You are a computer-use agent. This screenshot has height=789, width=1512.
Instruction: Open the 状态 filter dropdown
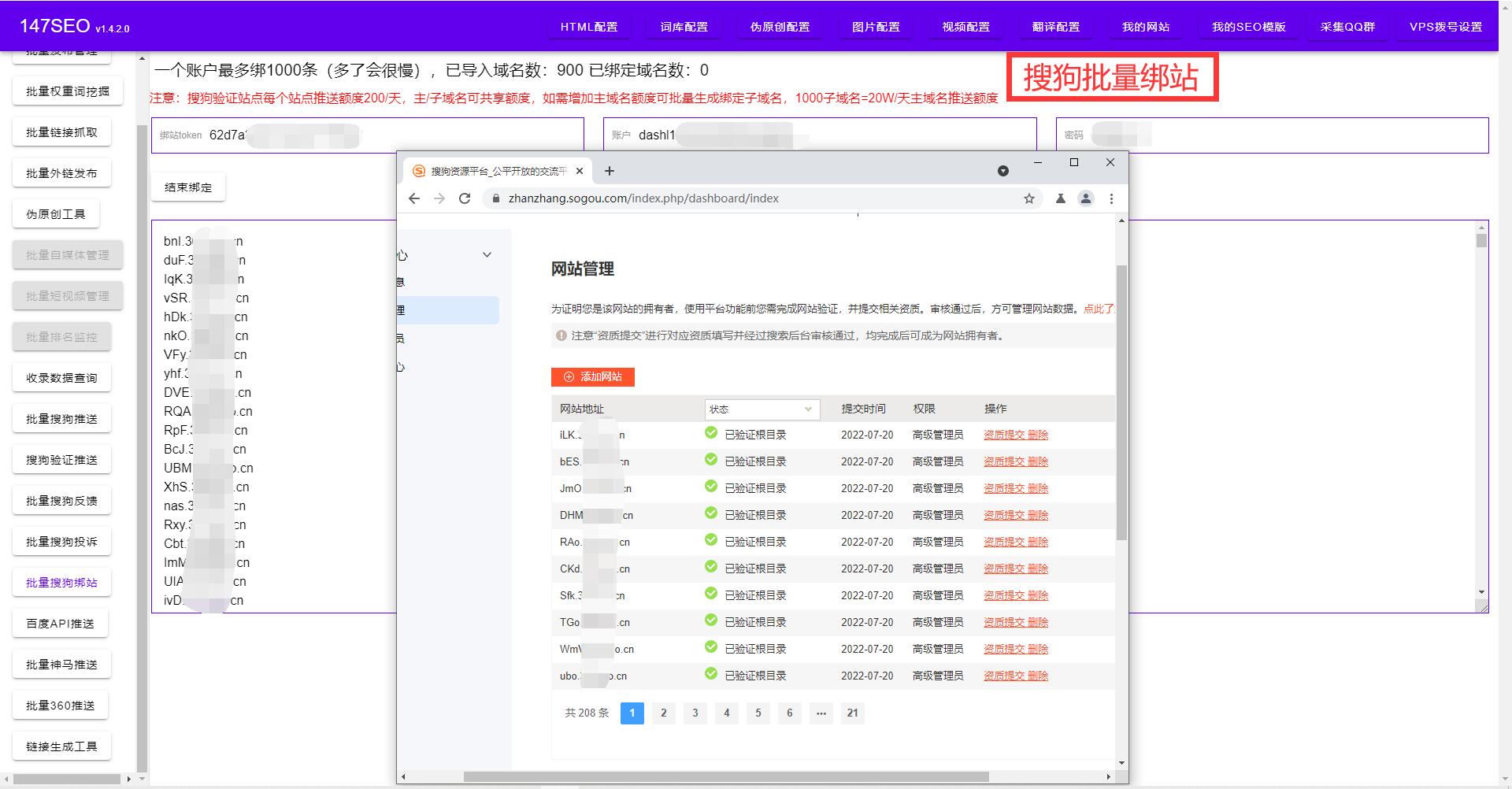pyautogui.click(x=762, y=409)
